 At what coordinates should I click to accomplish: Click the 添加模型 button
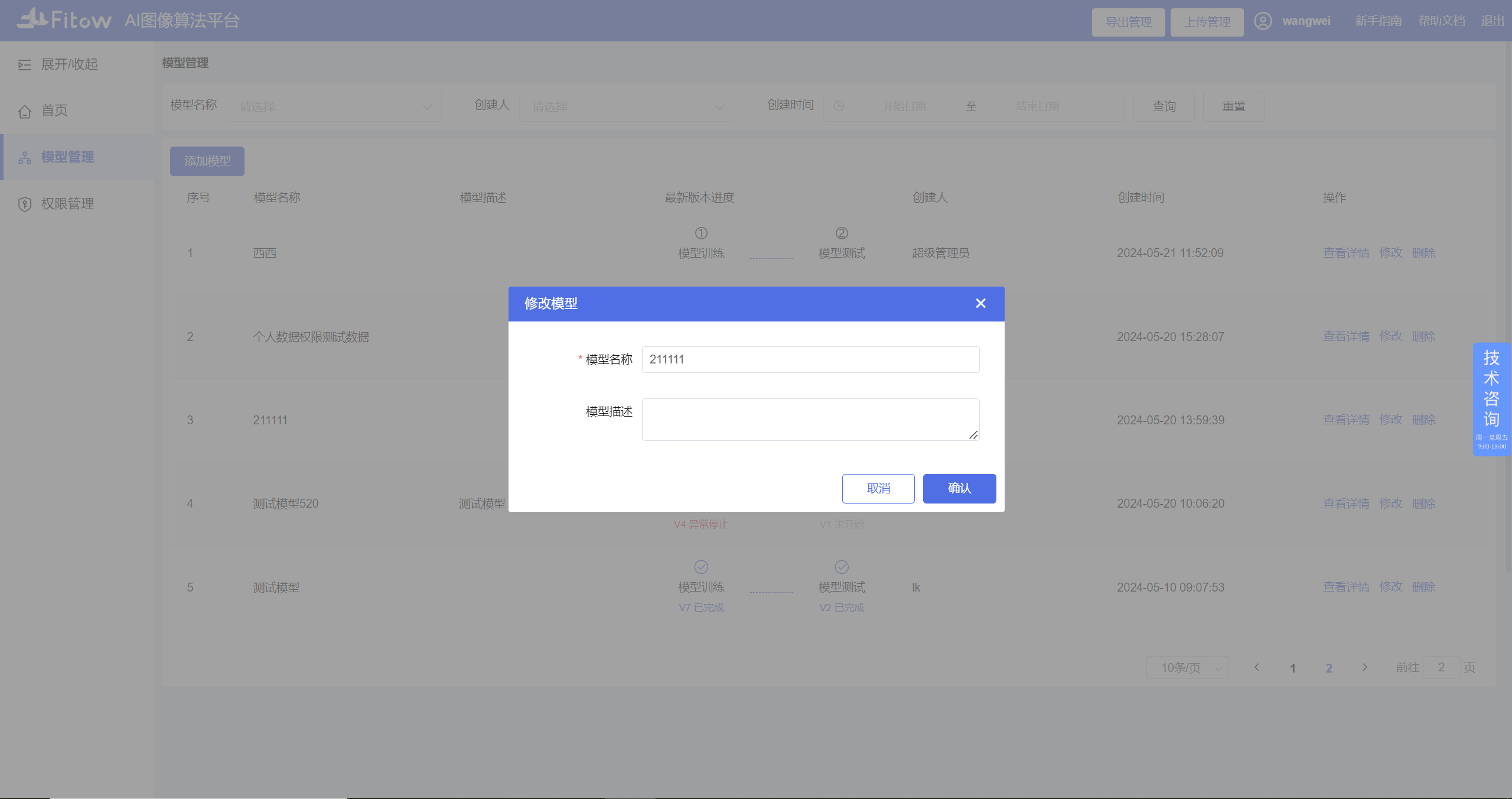tap(207, 161)
